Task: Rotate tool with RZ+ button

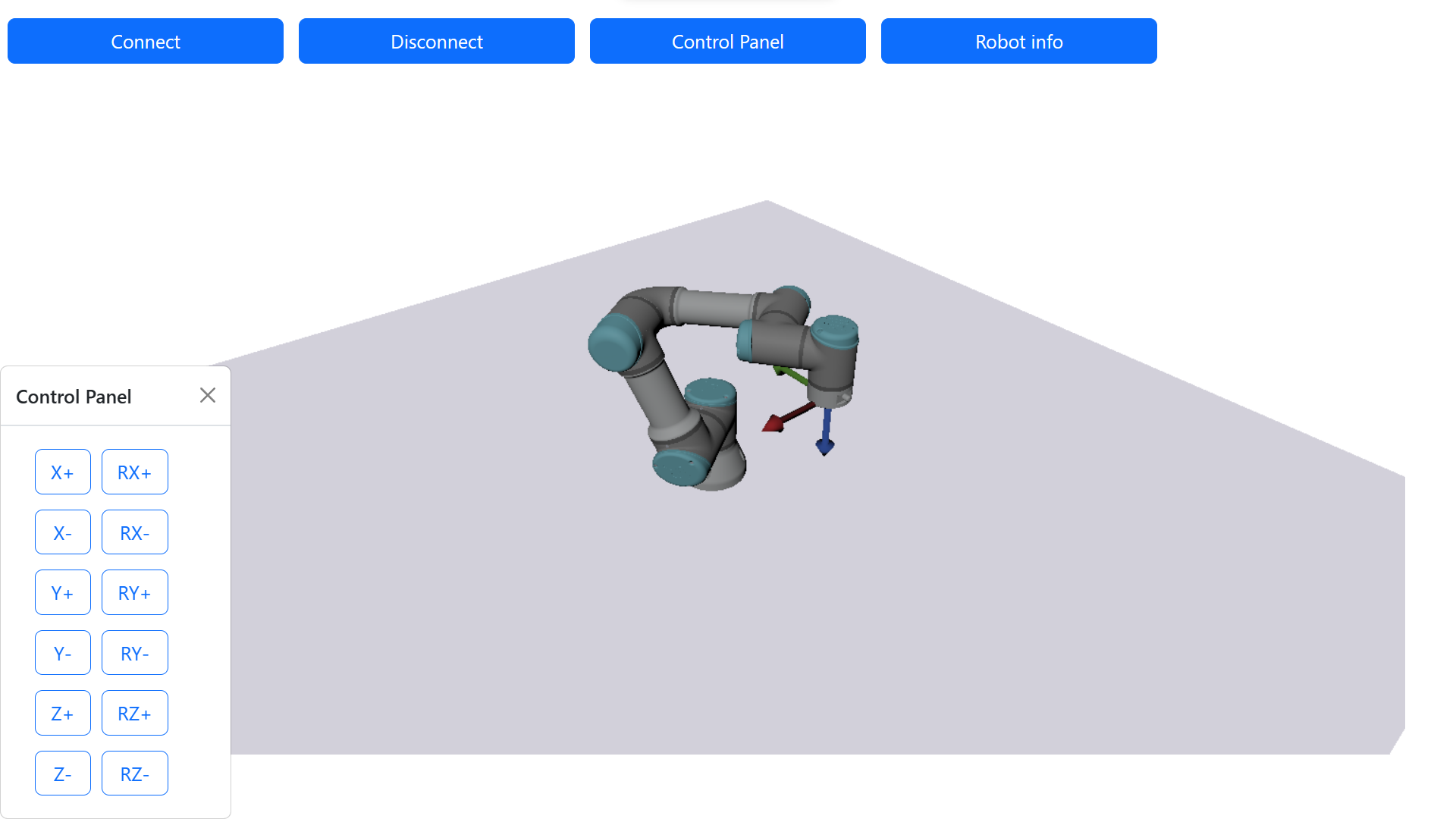Action: tap(135, 713)
